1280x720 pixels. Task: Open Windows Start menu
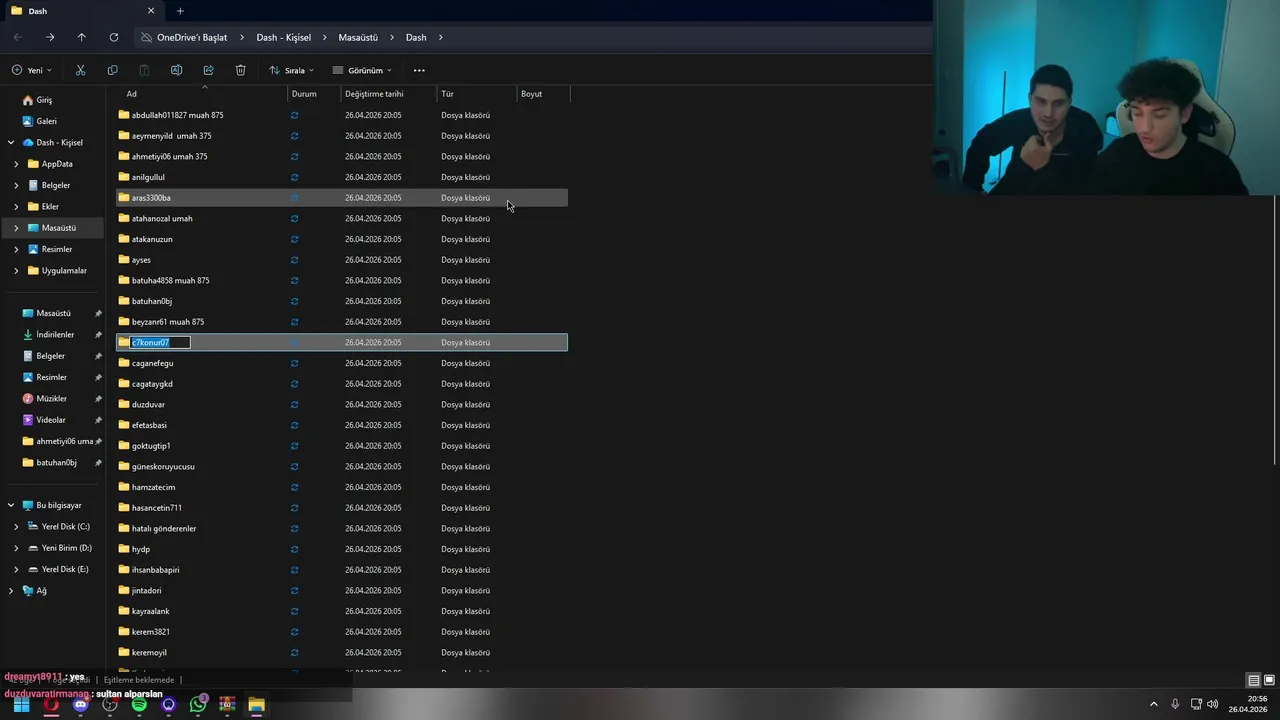[21, 705]
